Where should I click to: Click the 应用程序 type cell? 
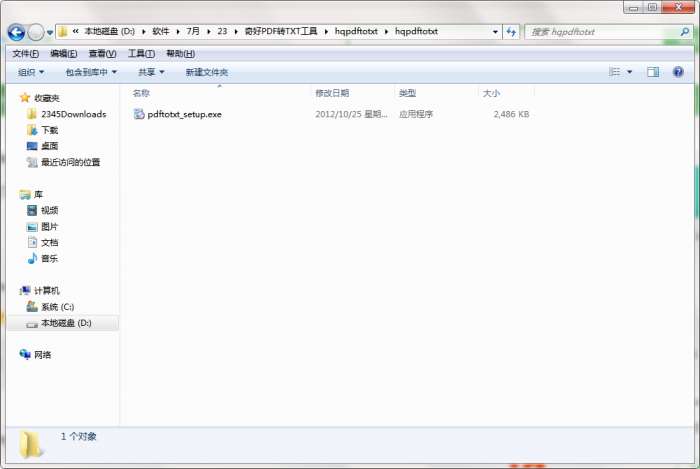pyautogui.click(x=416, y=114)
